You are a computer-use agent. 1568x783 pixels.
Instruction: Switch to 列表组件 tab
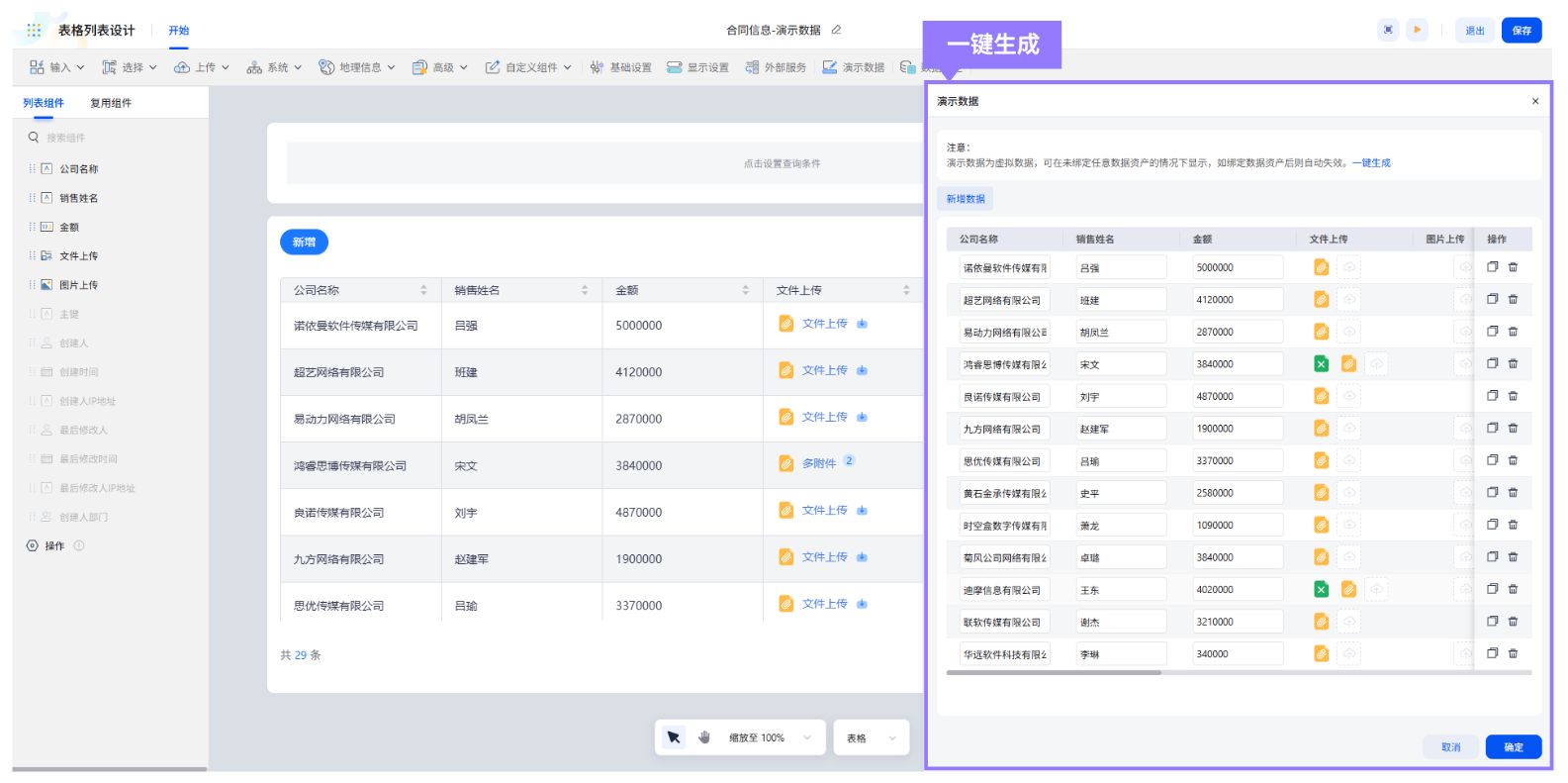[44, 103]
